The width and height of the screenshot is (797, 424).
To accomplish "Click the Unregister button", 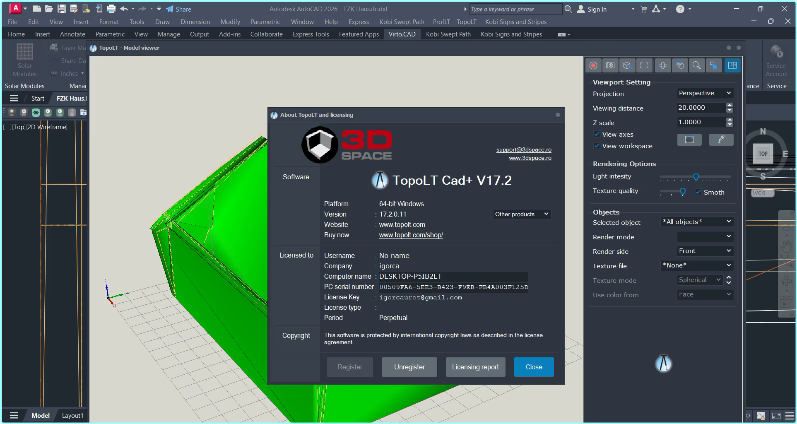I will pos(409,367).
